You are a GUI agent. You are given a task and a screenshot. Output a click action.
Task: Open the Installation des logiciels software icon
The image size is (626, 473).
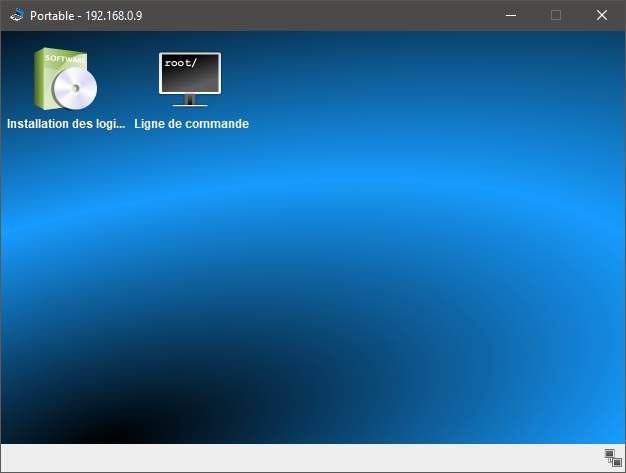point(65,80)
